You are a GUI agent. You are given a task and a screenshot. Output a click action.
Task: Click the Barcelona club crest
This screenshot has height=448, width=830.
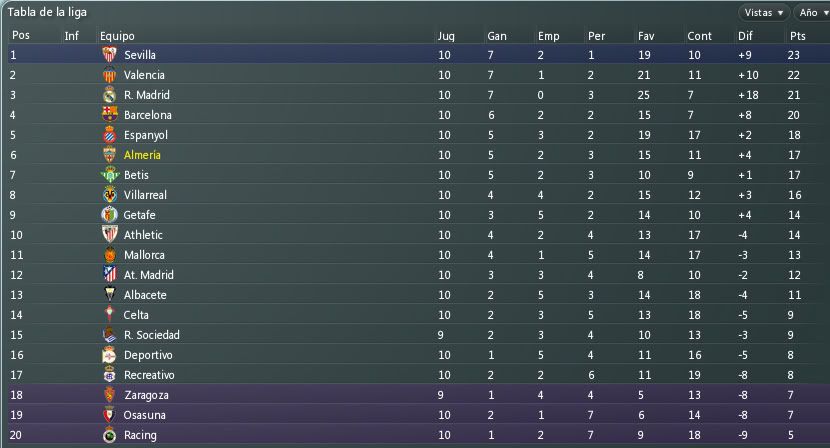tap(110, 114)
